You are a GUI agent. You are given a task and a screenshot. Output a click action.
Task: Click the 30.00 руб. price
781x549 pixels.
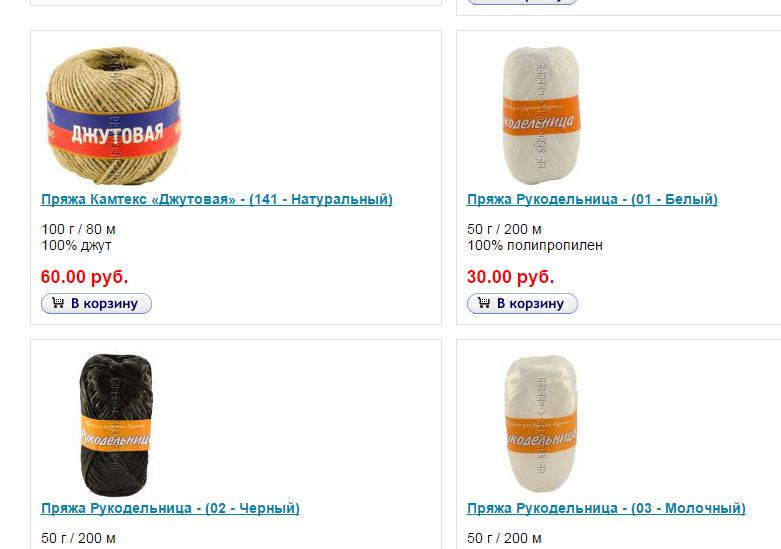(511, 276)
